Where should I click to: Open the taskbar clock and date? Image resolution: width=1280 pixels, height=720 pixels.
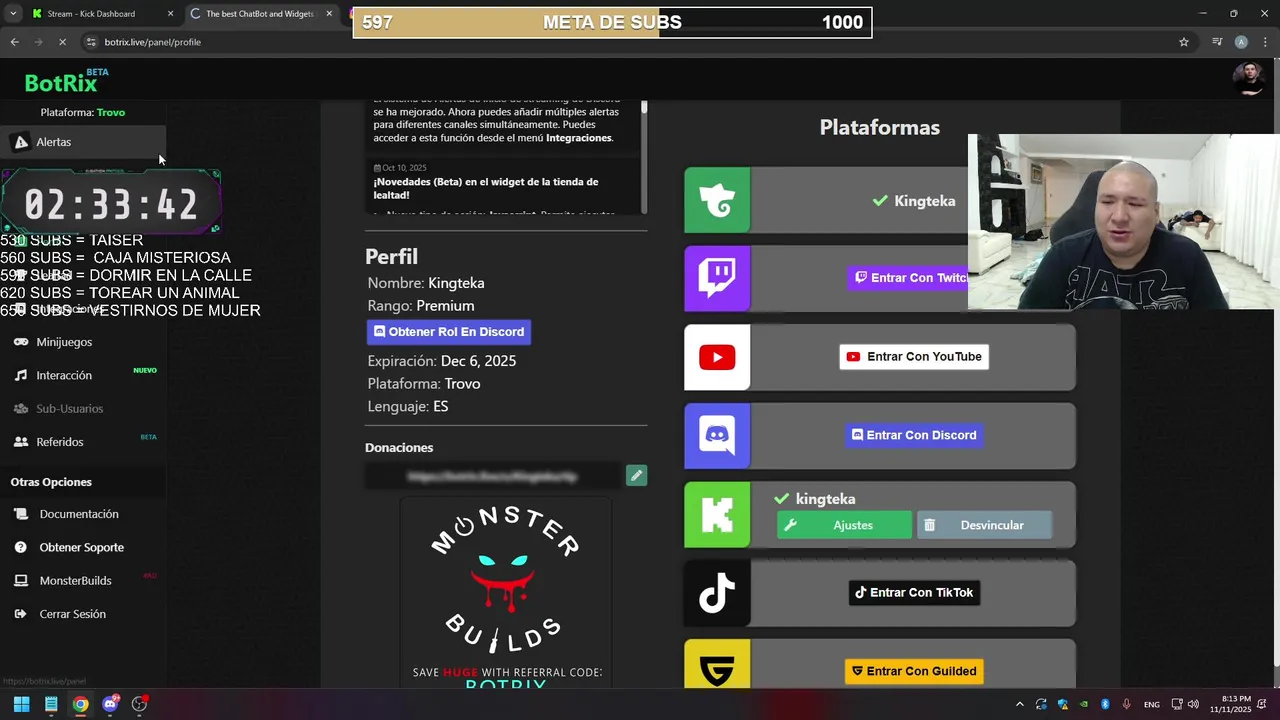[x=1230, y=704]
